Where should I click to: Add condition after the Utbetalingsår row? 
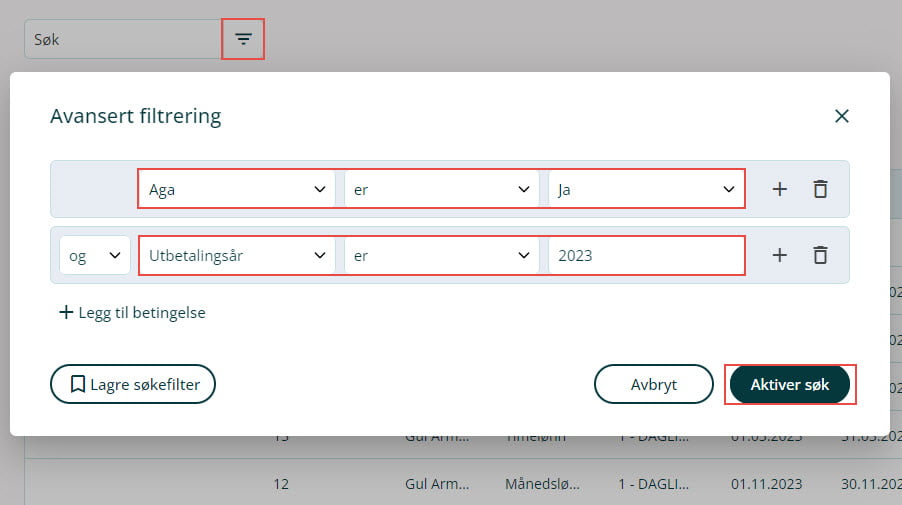(x=780, y=255)
